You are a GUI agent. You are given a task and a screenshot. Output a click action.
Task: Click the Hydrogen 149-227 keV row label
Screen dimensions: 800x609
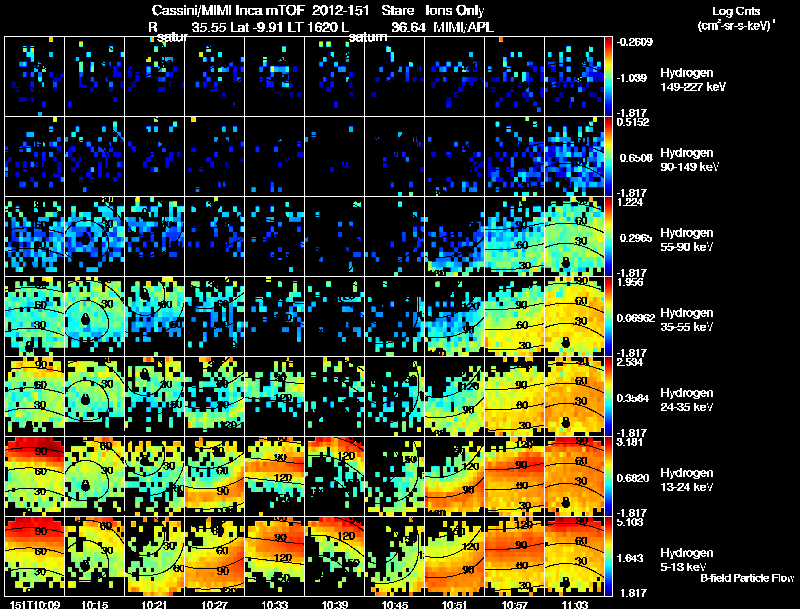coord(693,80)
